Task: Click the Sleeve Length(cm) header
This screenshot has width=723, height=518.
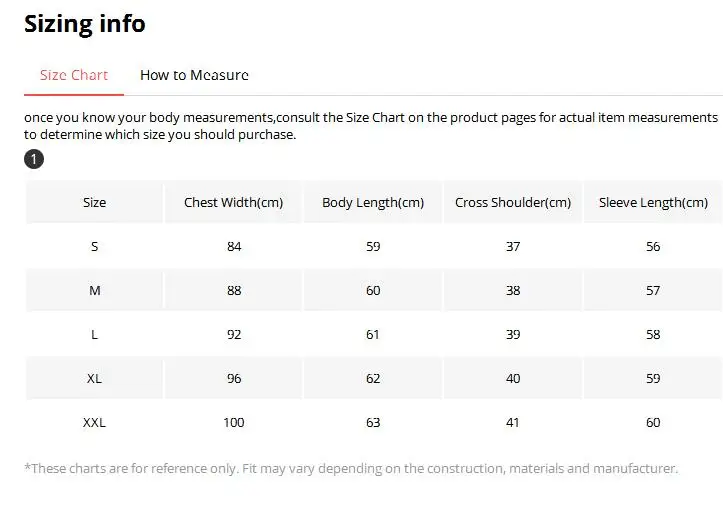Action: pos(653,202)
